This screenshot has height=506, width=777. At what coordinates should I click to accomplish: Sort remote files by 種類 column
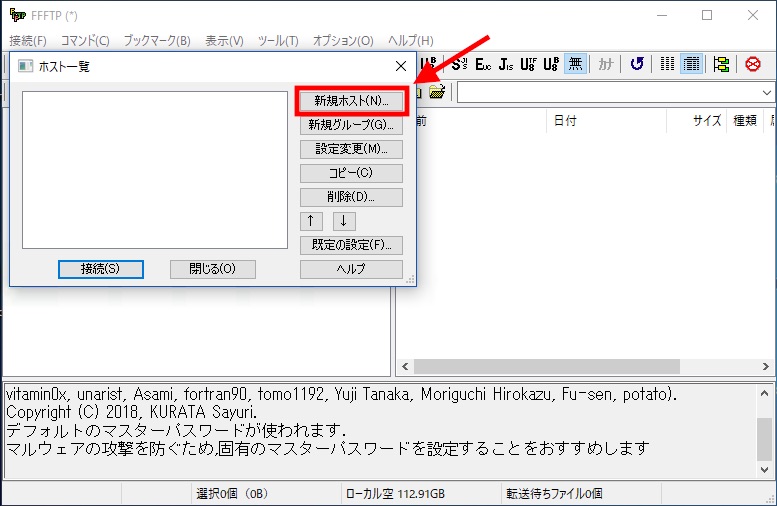coord(745,120)
